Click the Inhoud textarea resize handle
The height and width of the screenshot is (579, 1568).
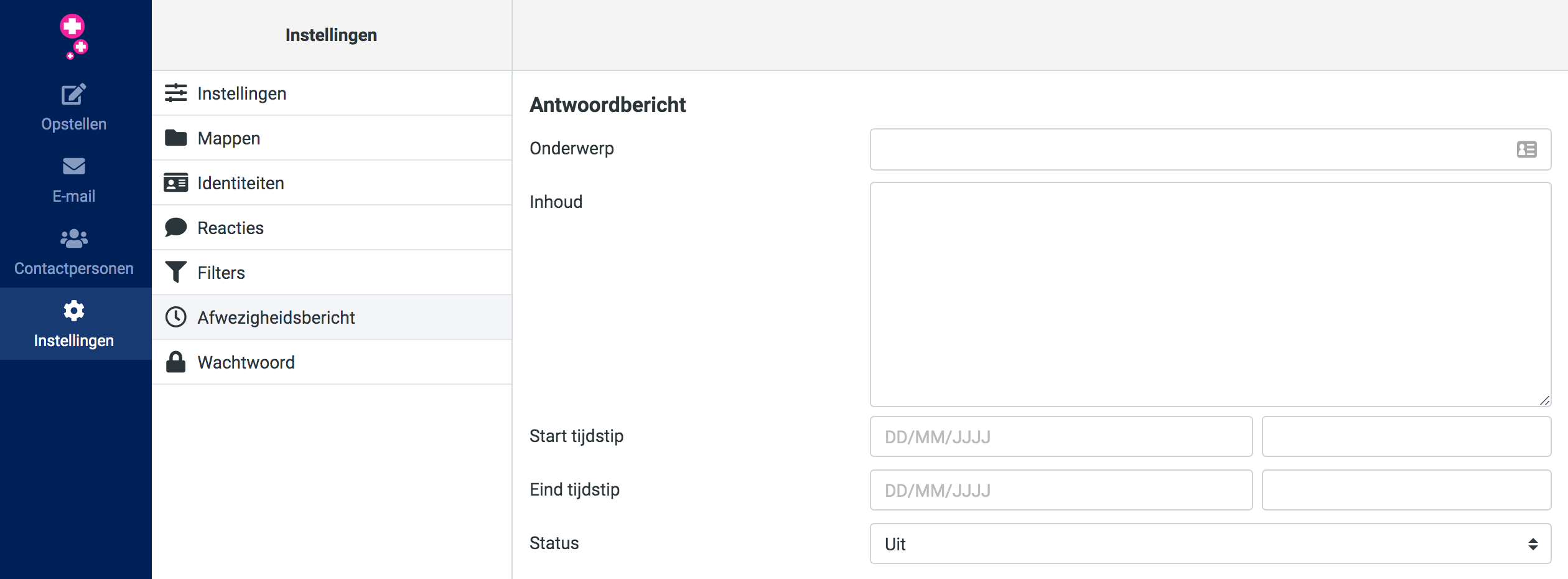pyautogui.click(x=1544, y=401)
